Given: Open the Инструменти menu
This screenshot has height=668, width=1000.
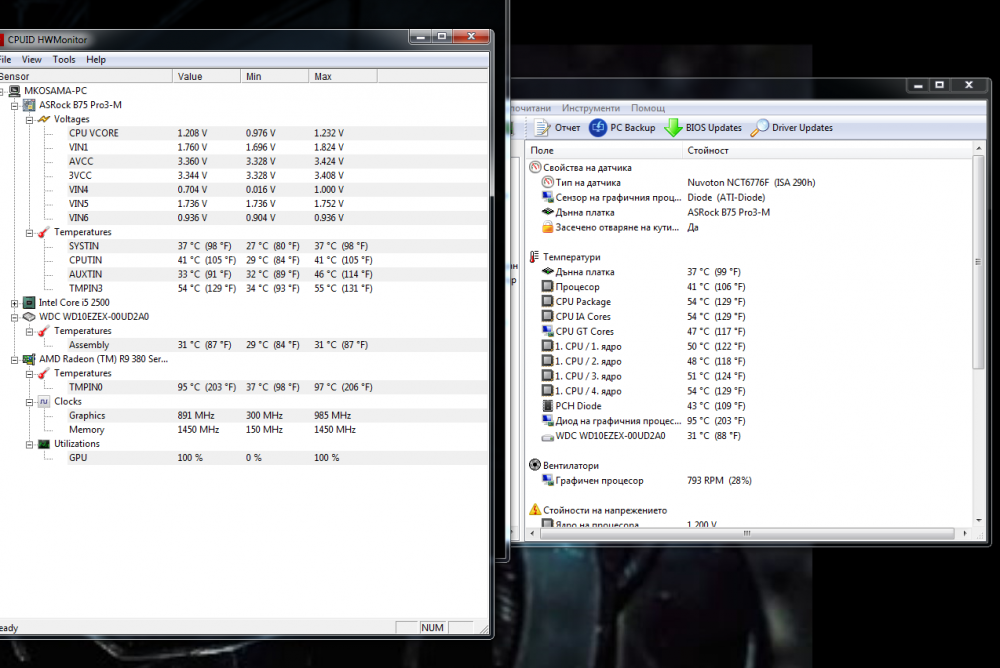Looking at the screenshot, I should click(591, 108).
